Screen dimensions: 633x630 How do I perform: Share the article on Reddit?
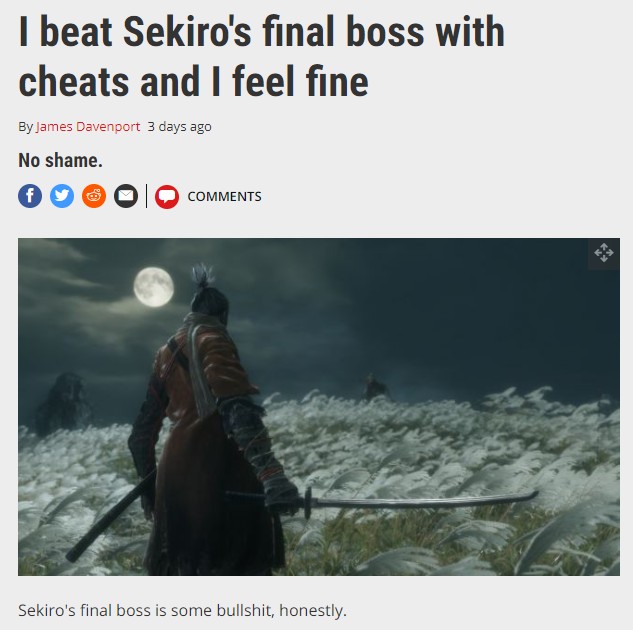pos(94,196)
